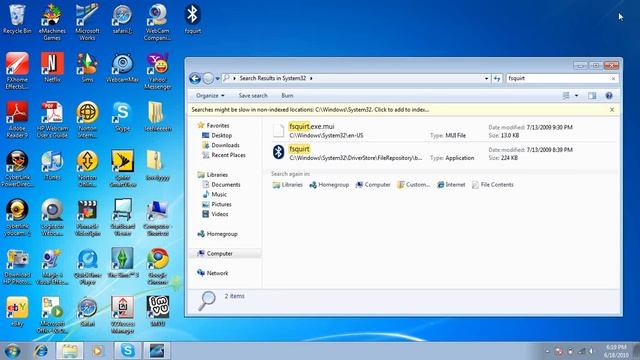This screenshot has height=360, width=640.
Task: Open The Sims 3 desktop shortcut
Action: 122,264
